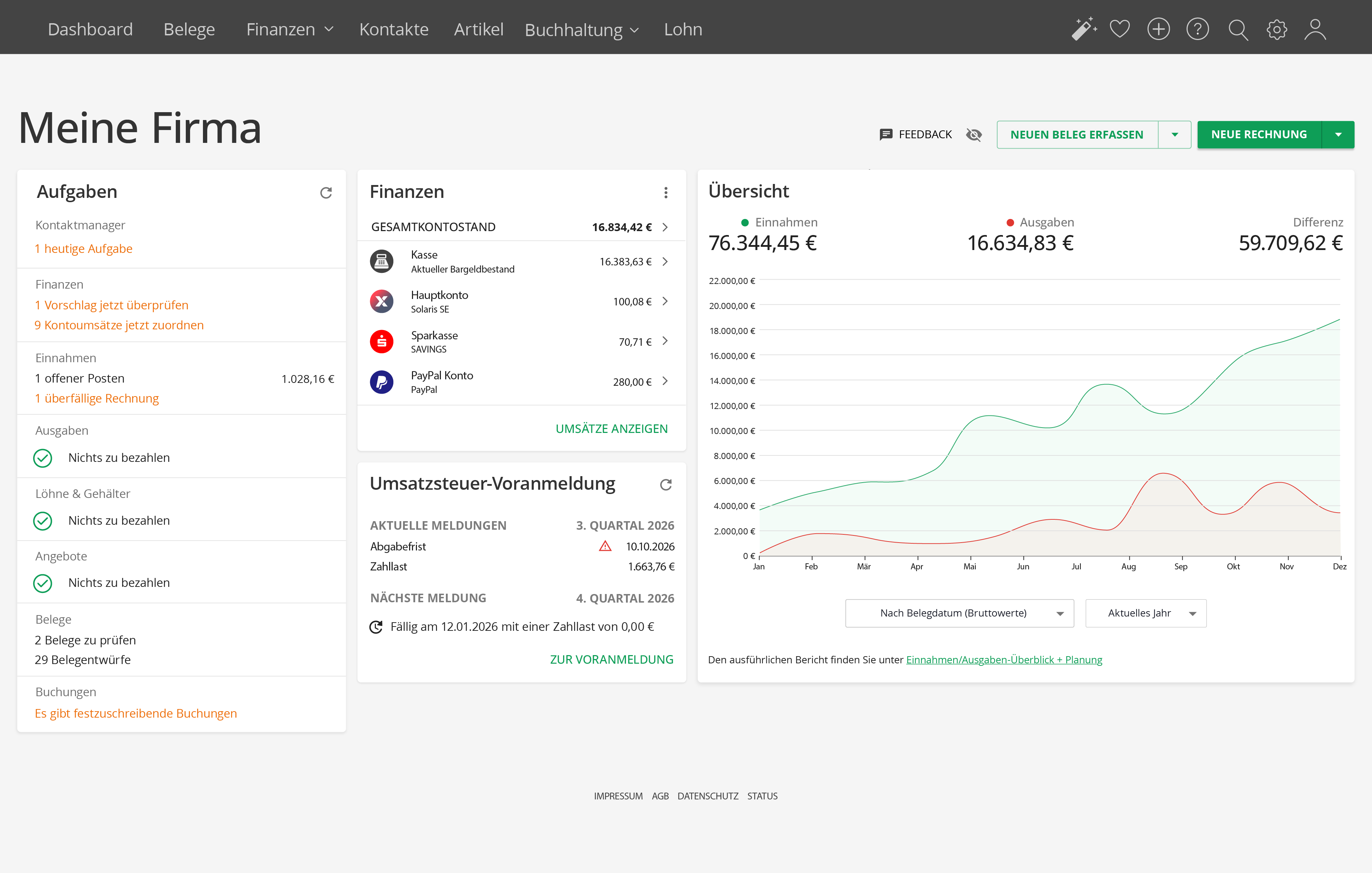
Task: Refresh the Umsatzsteuer-Voranmeldung widget
Action: [666, 485]
